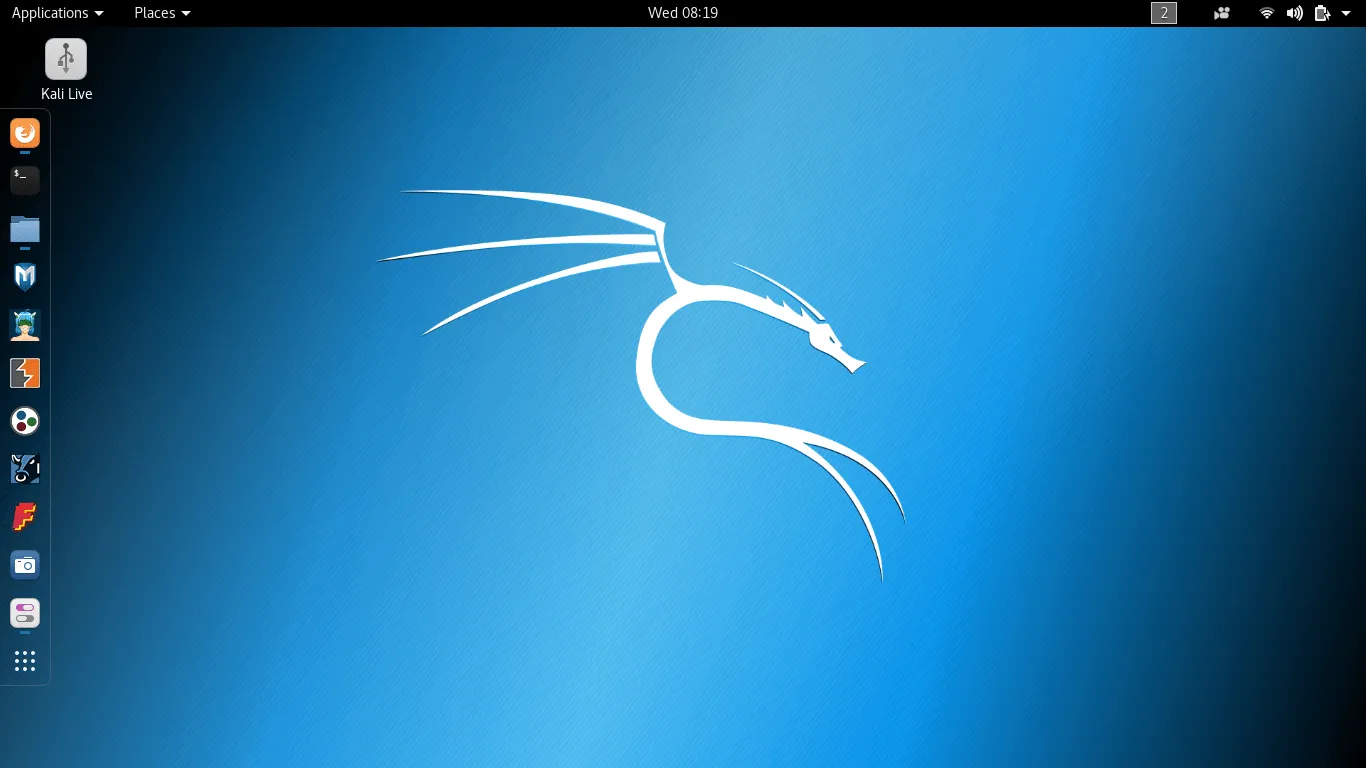Start BeEF XSS framework from the dock

(25, 469)
